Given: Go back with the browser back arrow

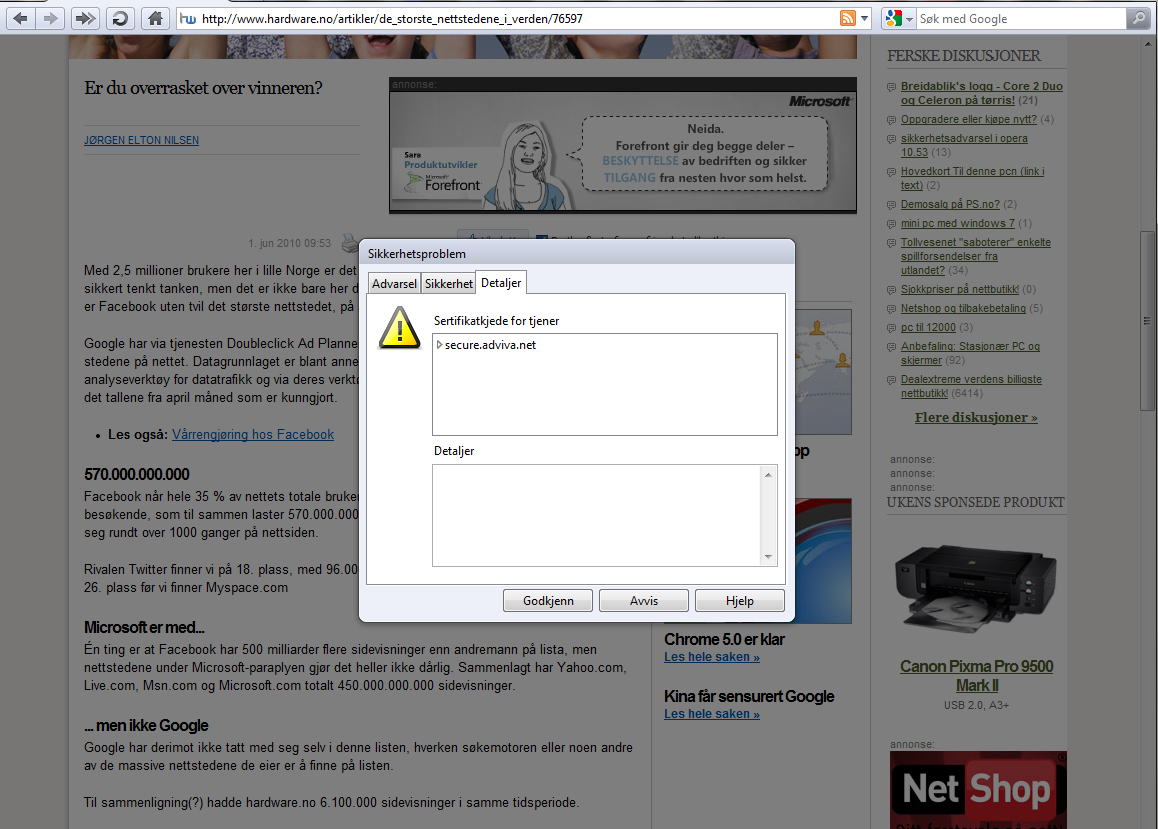Looking at the screenshot, I should (x=21, y=18).
